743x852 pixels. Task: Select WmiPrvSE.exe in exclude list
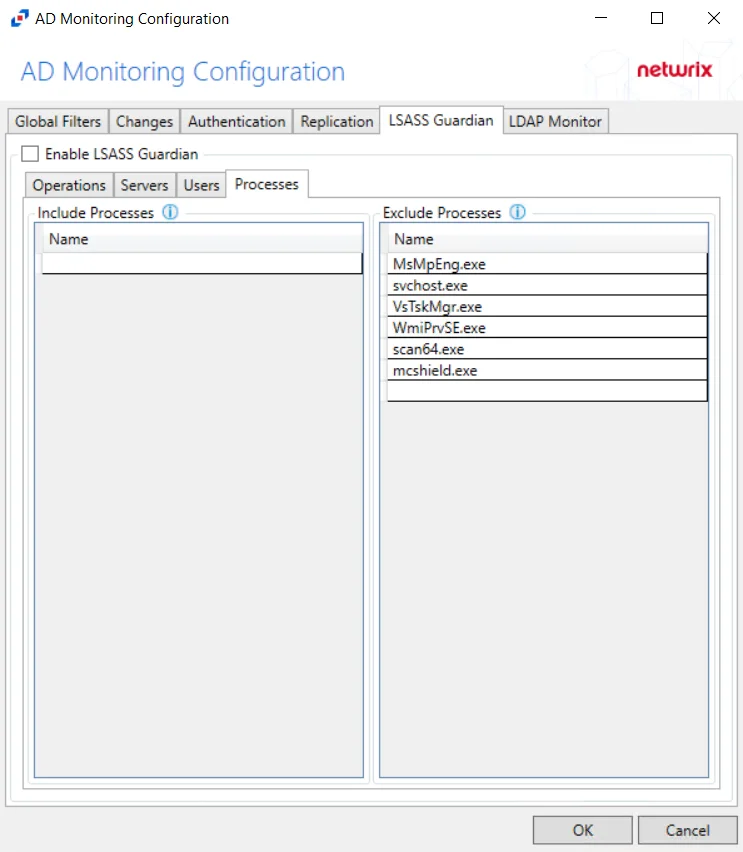pyautogui.click(x=547, y=328)
